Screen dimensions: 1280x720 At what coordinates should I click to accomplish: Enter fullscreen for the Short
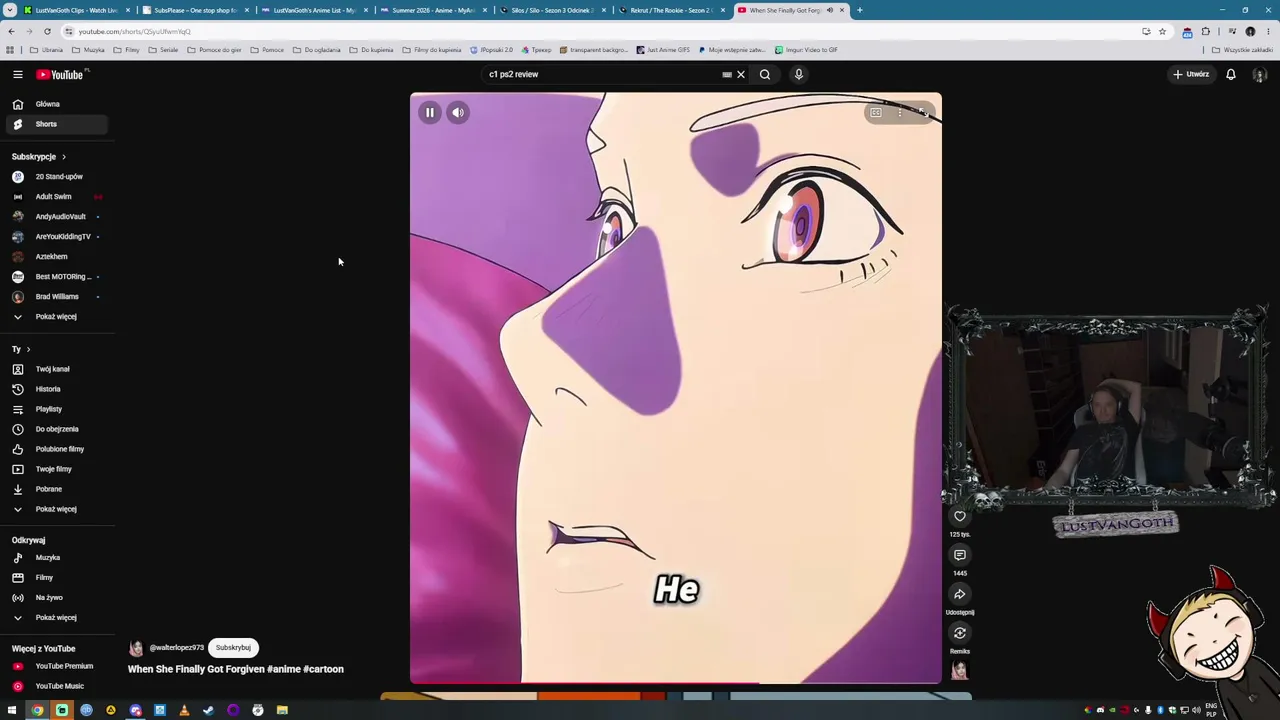923,112
